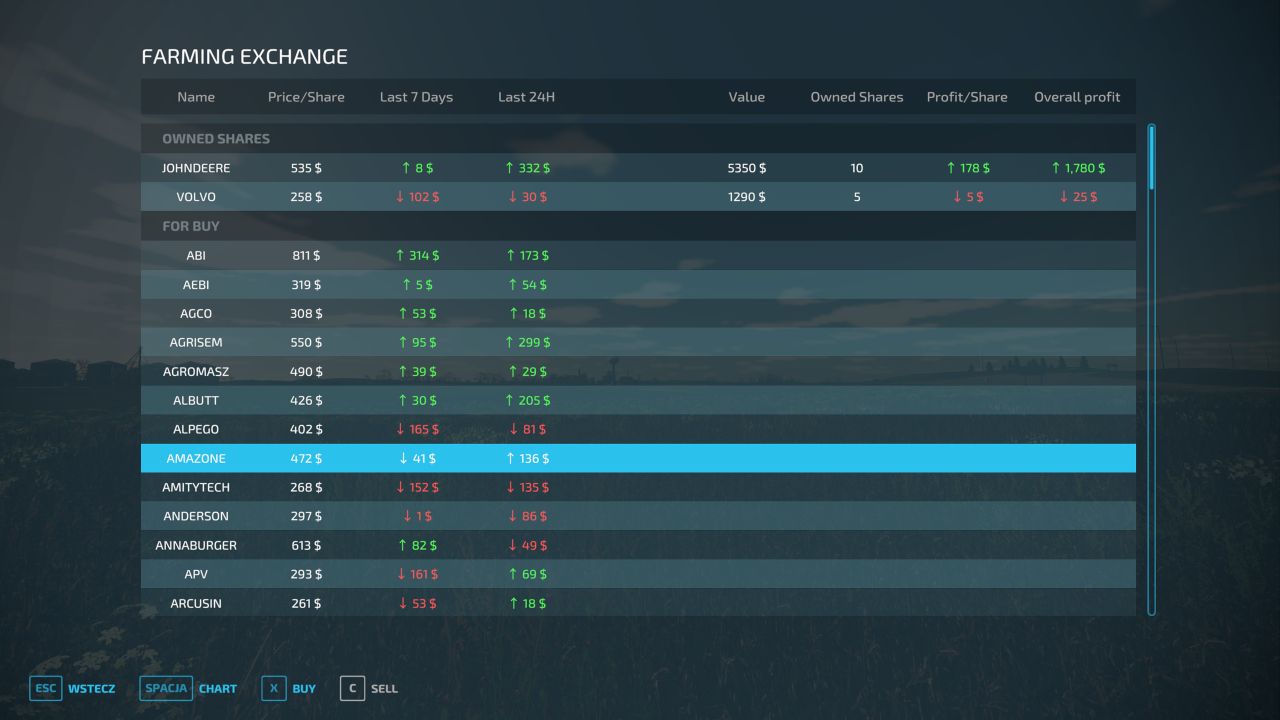Click JOHNDEERE value 5350 $
Viewport: 1280px width, 720px height.
tap(746, 168)
